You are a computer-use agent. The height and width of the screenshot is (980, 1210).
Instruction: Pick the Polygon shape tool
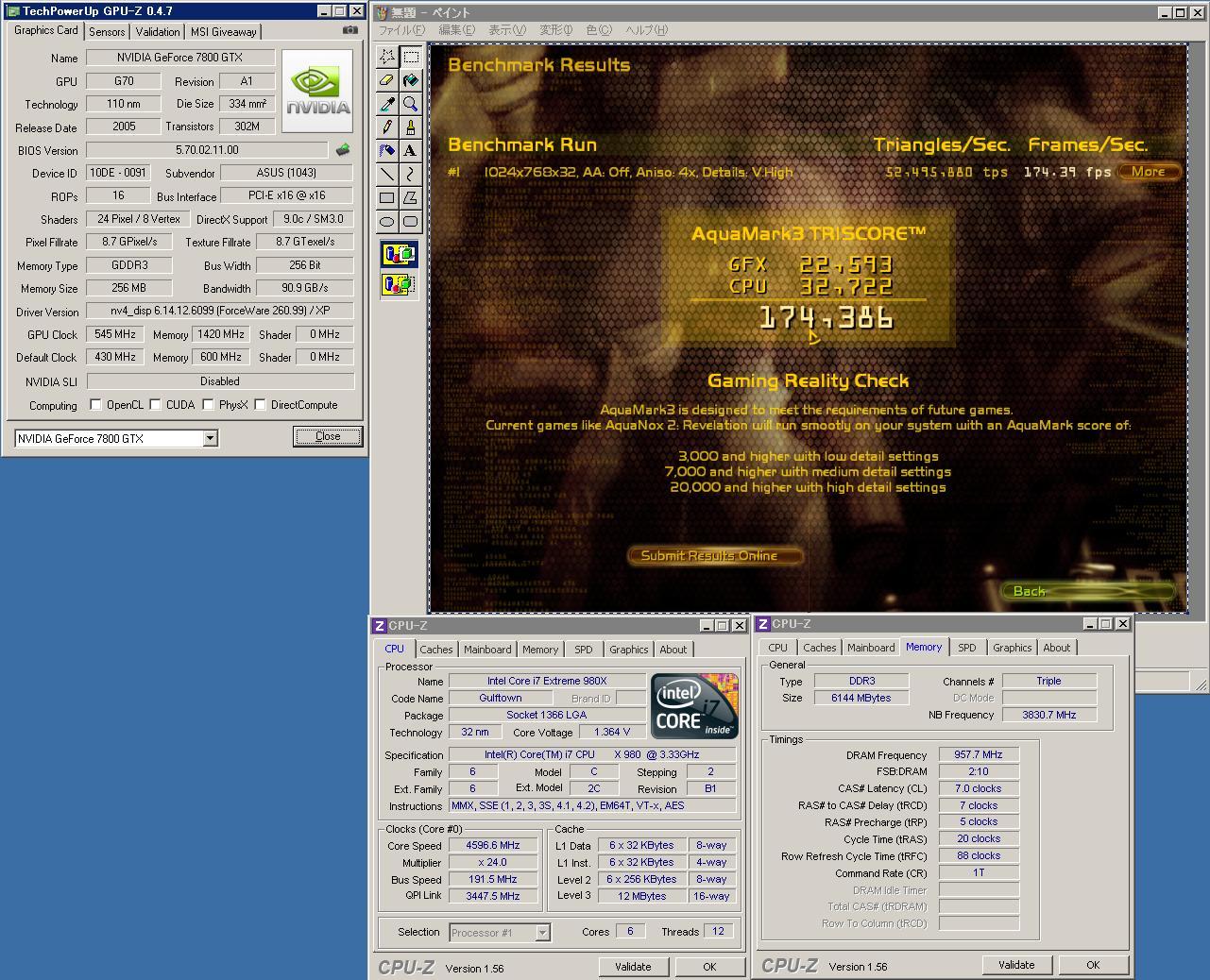pyautogui.click(x=410, y=198)
